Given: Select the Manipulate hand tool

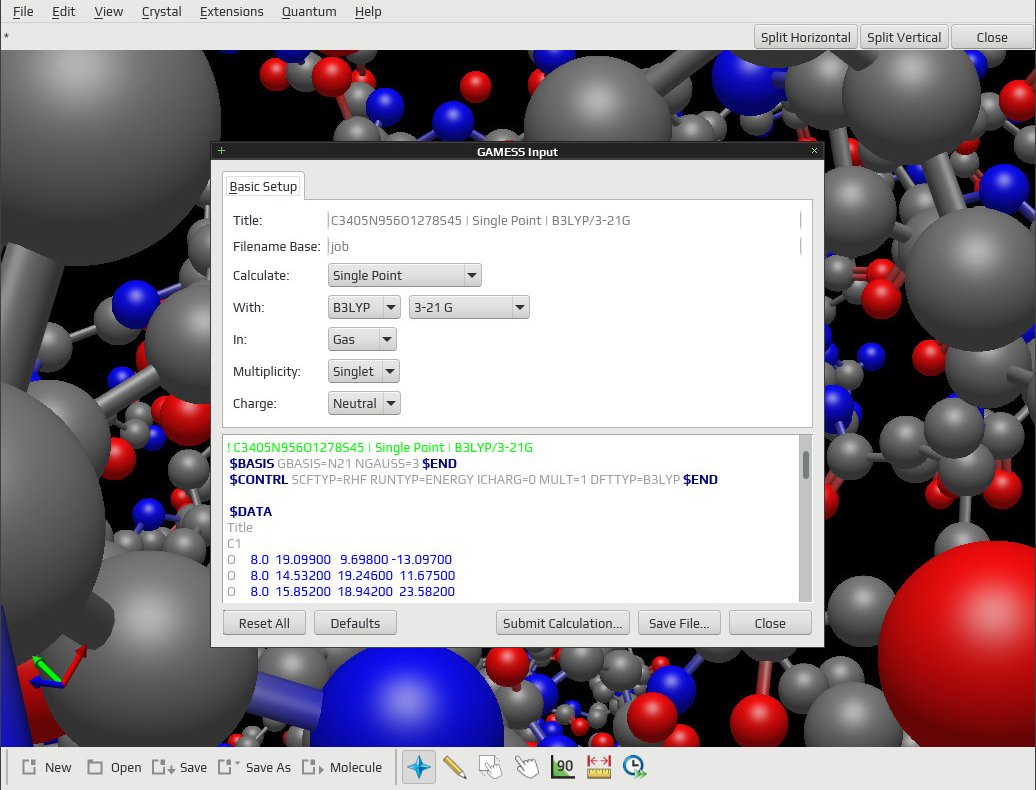Looking at the screenshot, I should (527, 767).
